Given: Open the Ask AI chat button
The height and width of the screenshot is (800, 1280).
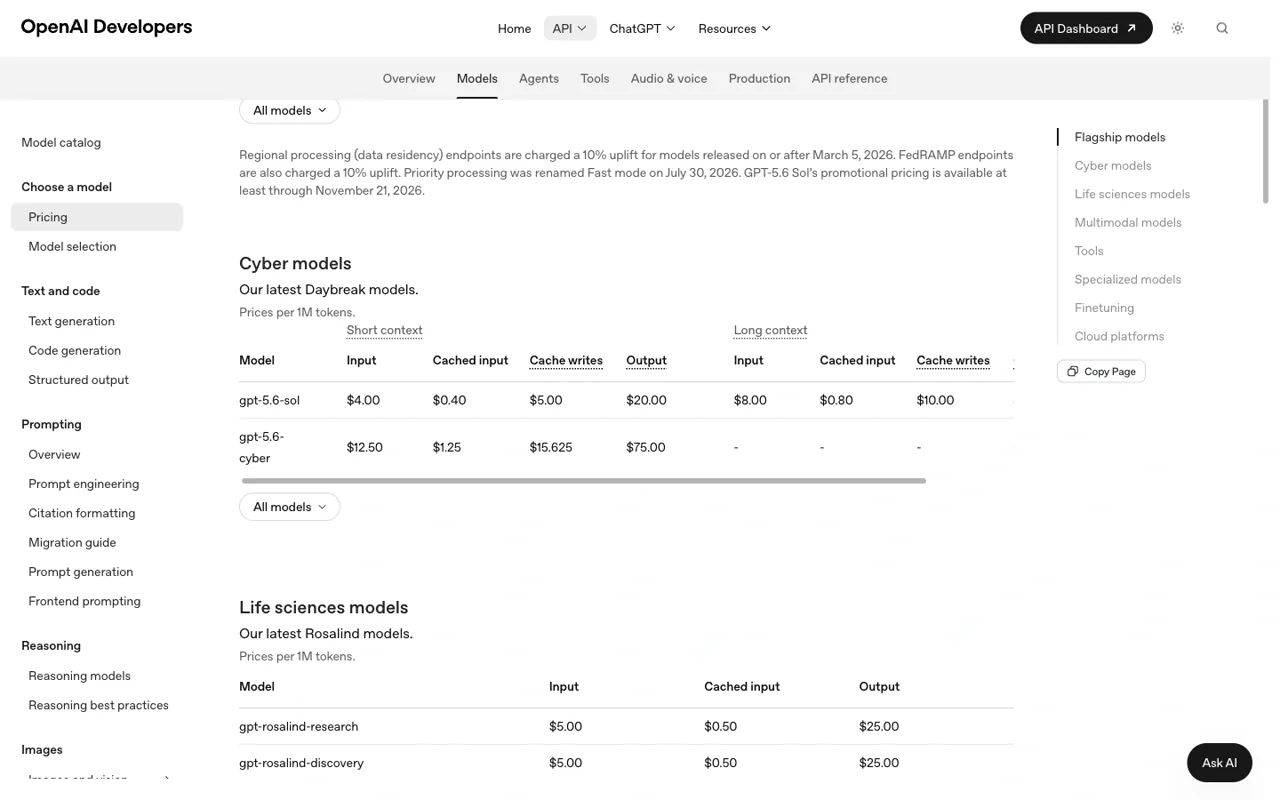Looking at the screenshot, I should click(1219, 762).
